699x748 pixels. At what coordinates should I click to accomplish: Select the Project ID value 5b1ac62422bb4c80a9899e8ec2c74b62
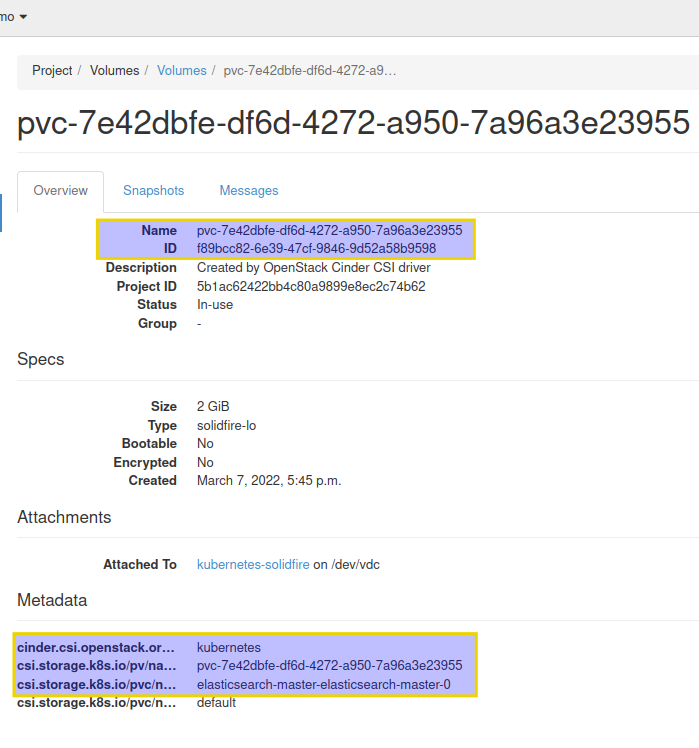311,286
